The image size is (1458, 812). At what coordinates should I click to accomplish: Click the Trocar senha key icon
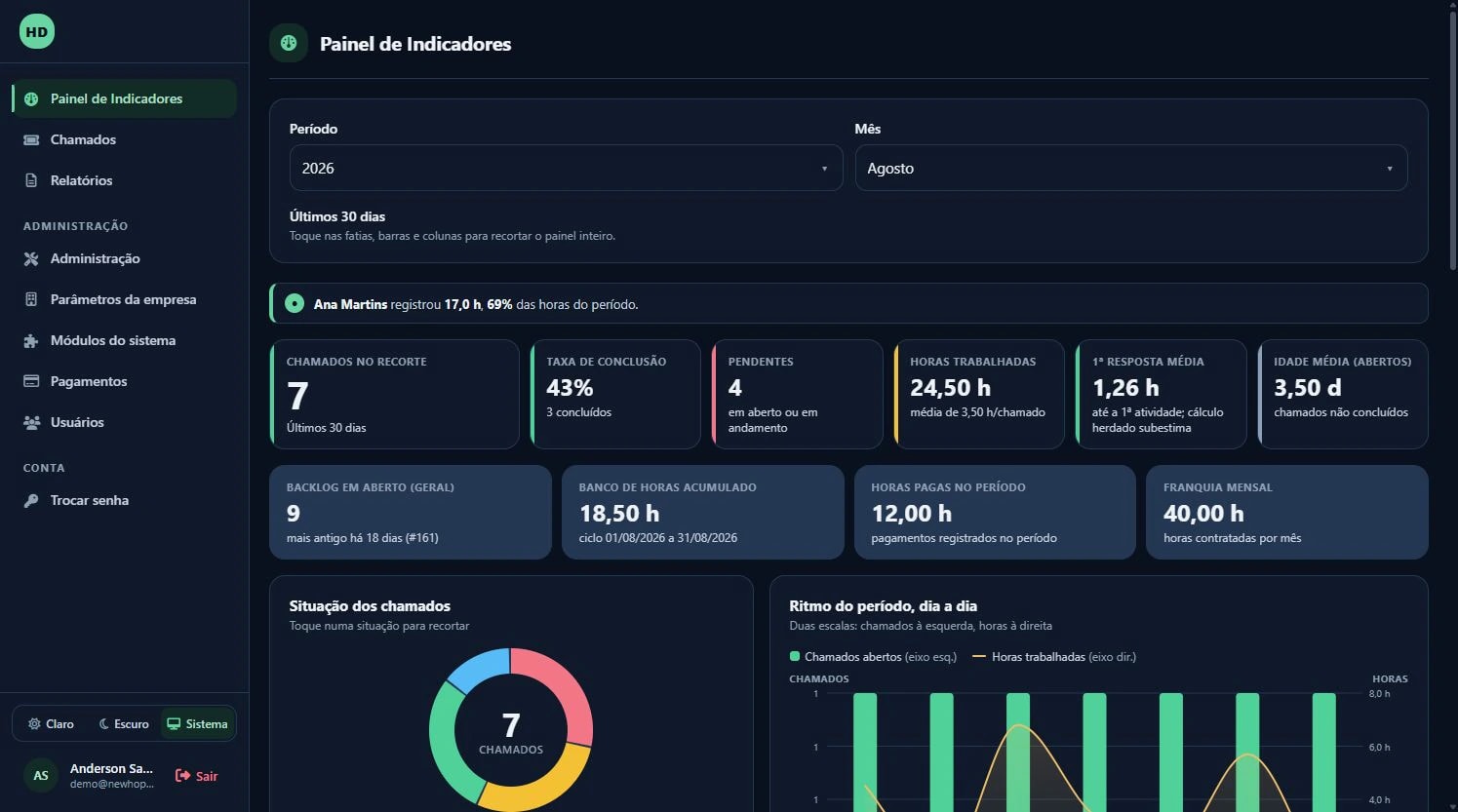click(31, 500)
